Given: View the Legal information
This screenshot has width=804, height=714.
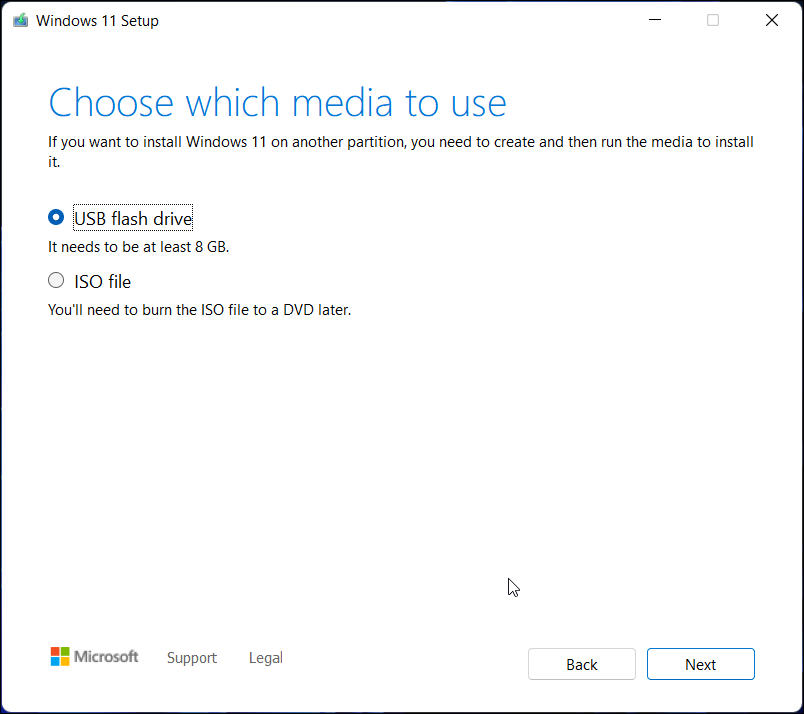Looking at the screenshot, I should coord(265,657).
